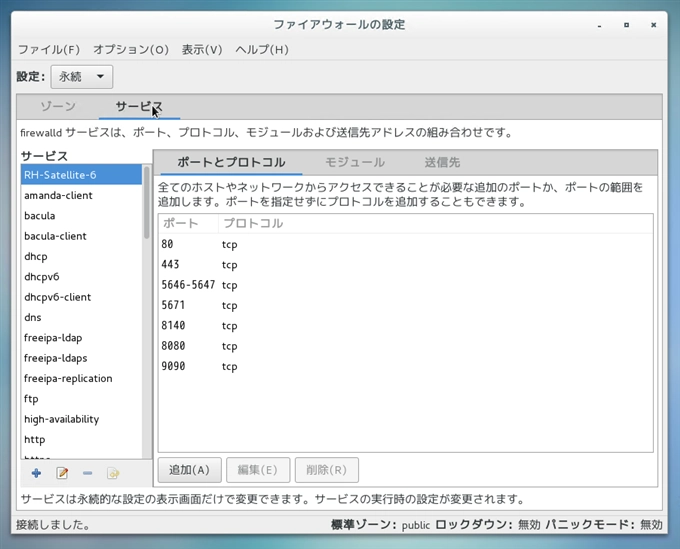680x549 pixels.
Task: Select the ftp service
Action: pos(82,399)
